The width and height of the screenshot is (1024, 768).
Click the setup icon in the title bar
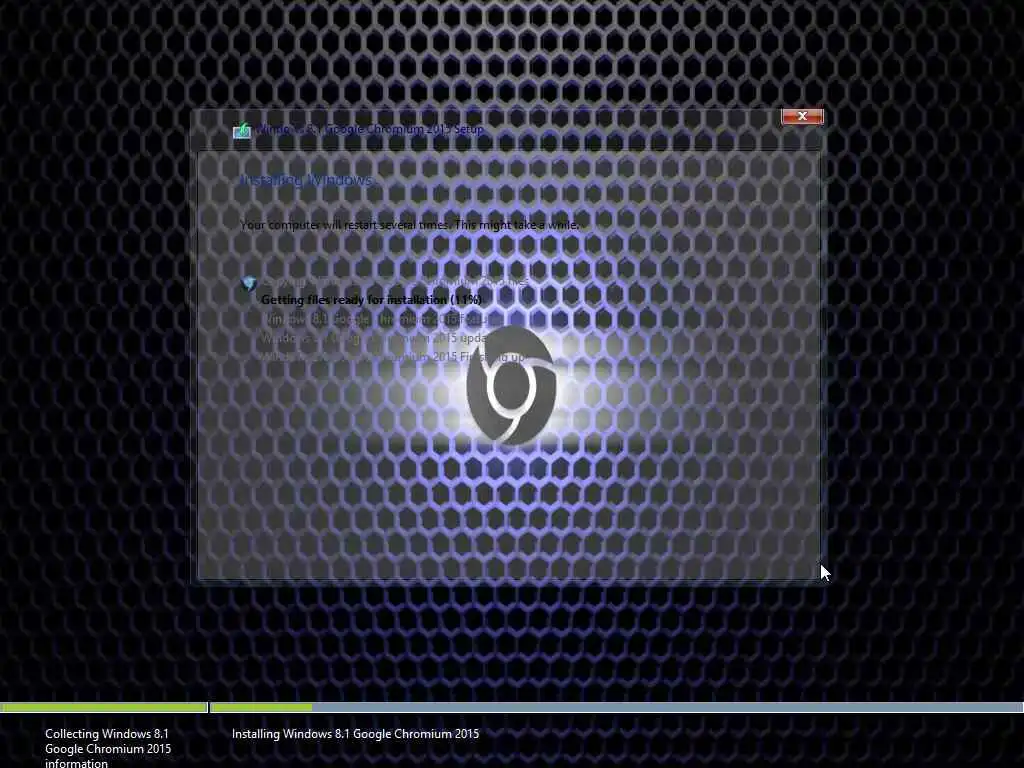coord(242,130)
